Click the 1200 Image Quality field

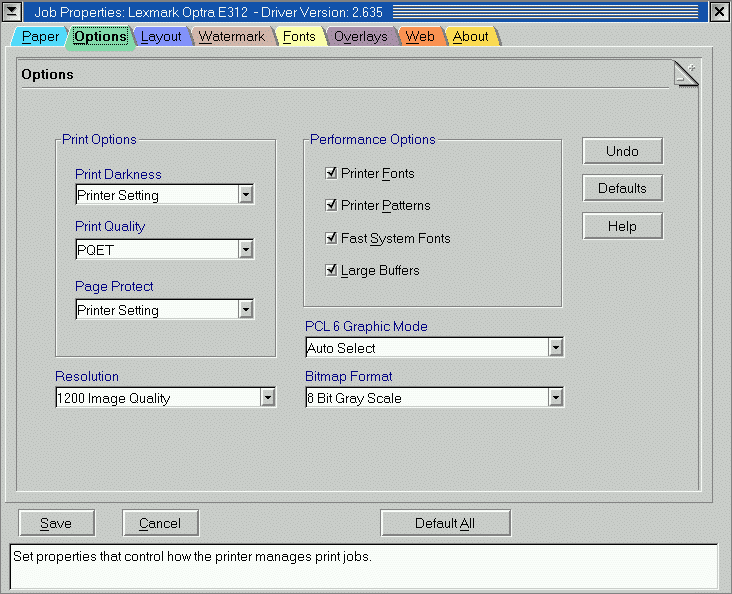(158, 397)
